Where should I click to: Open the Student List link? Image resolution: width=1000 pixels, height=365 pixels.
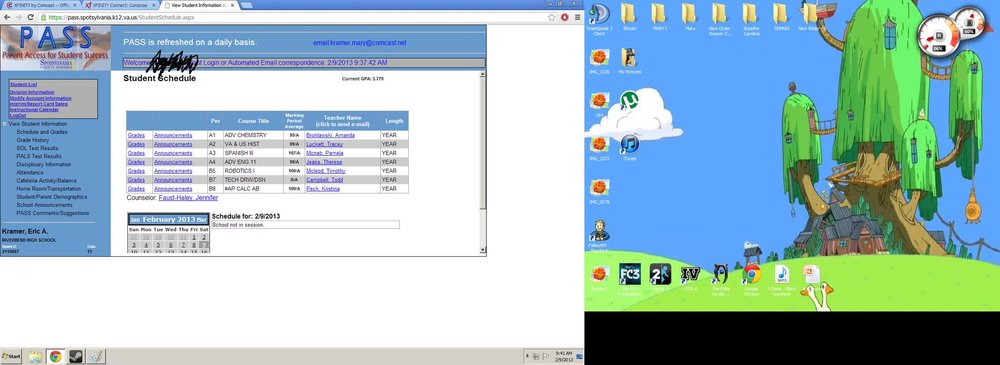23,84
